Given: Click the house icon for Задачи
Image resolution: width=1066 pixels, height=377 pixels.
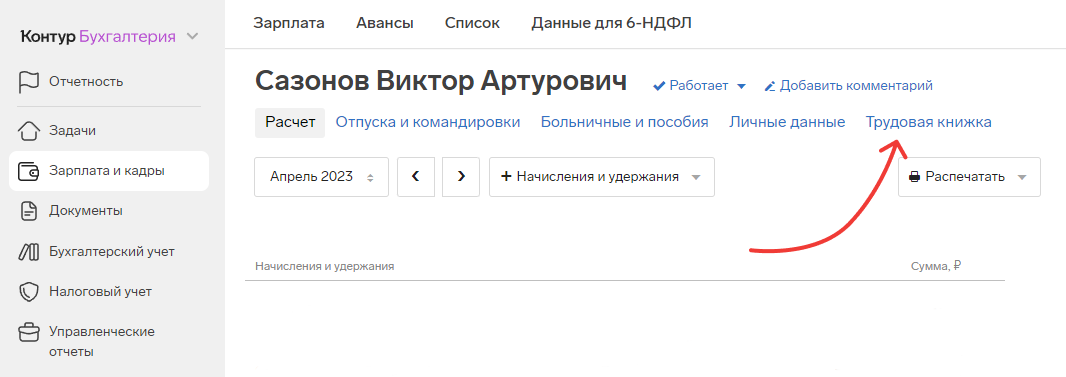Looking at the screenshot, I should 29,130.
